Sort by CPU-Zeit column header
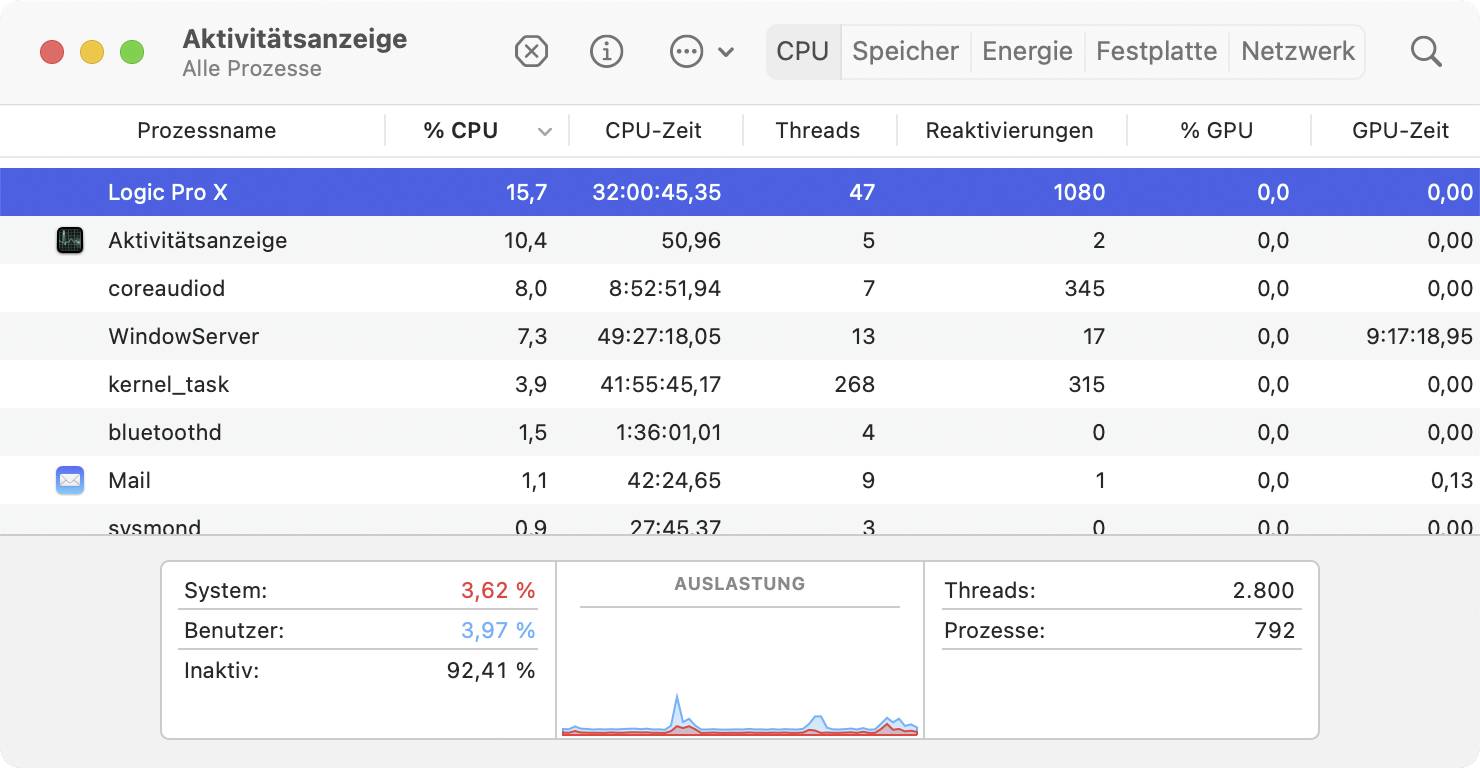Screen dimensions: 1480x768 (x=653, y=131)
